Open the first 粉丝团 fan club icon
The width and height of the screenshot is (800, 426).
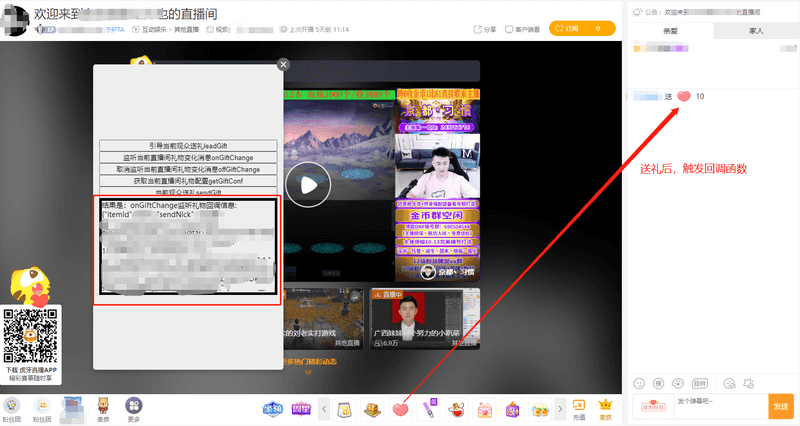coord(12,410)
